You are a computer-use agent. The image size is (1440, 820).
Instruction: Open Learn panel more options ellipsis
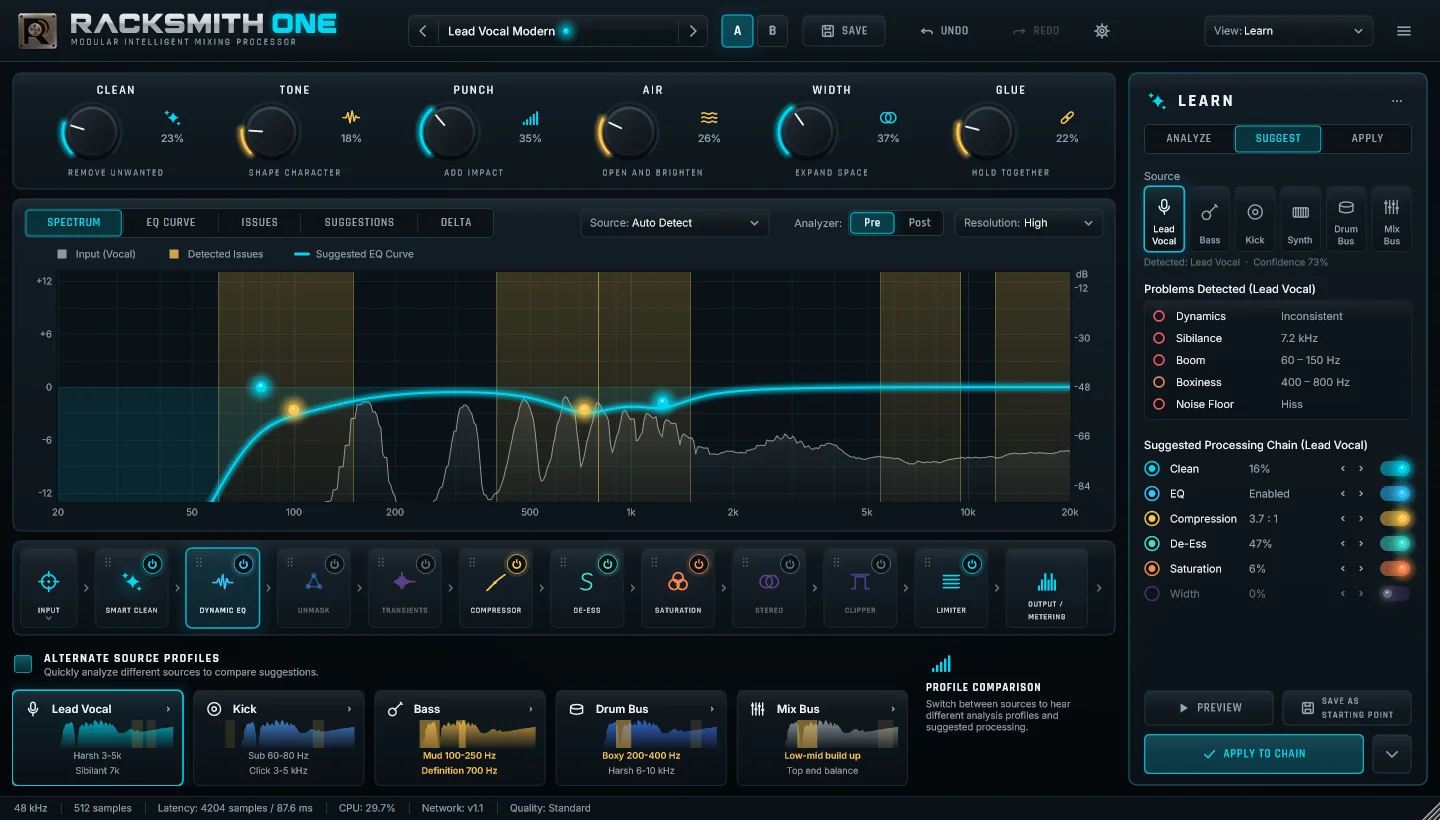pos(1397,101)
